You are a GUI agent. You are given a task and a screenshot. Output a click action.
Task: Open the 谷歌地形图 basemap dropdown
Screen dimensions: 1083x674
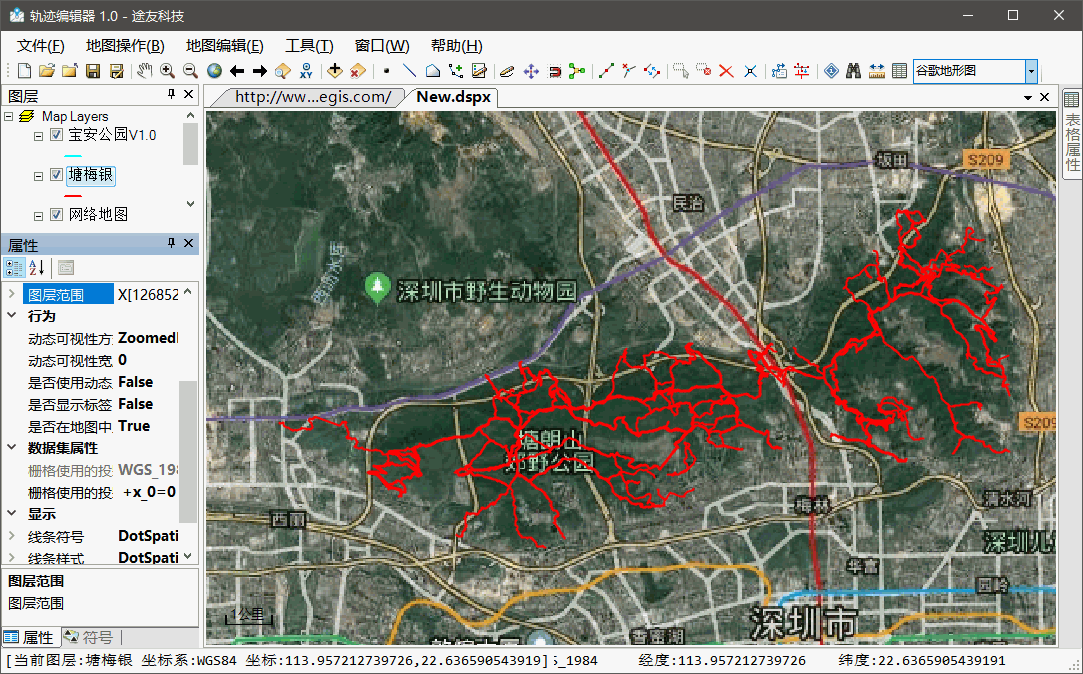click(x=1031, y=71)
